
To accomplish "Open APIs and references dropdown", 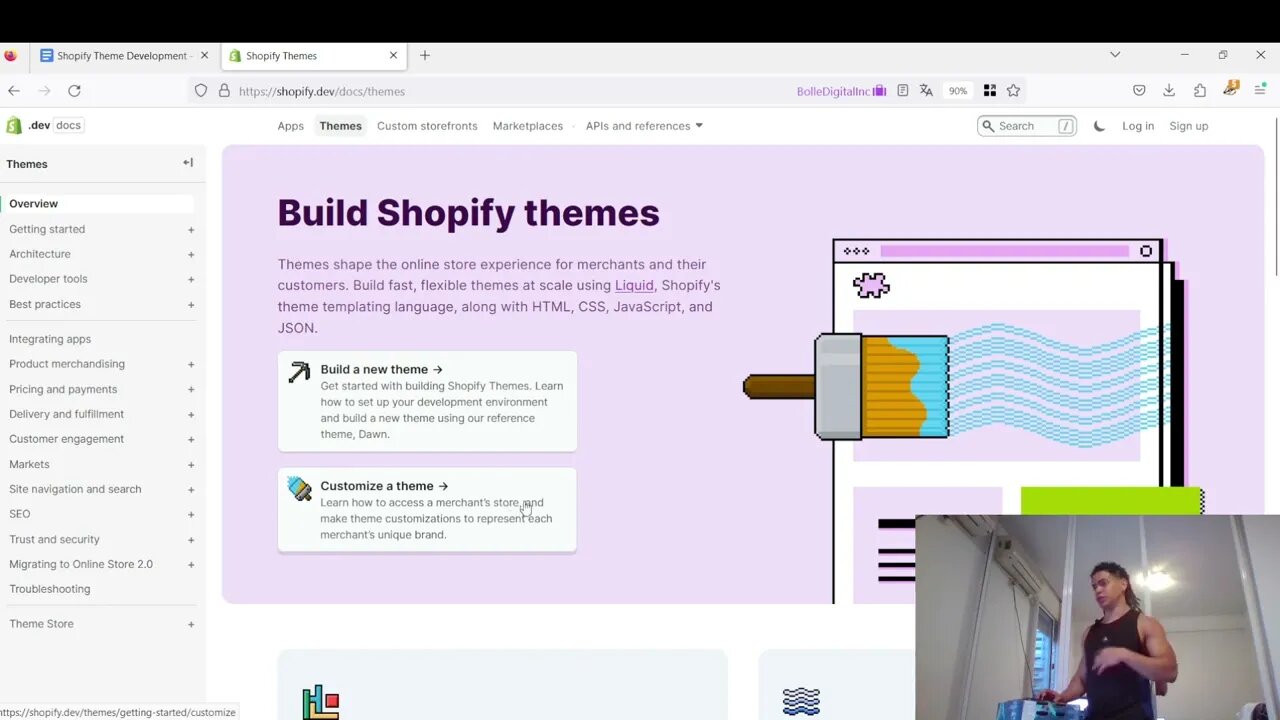I will click(644, 126).
